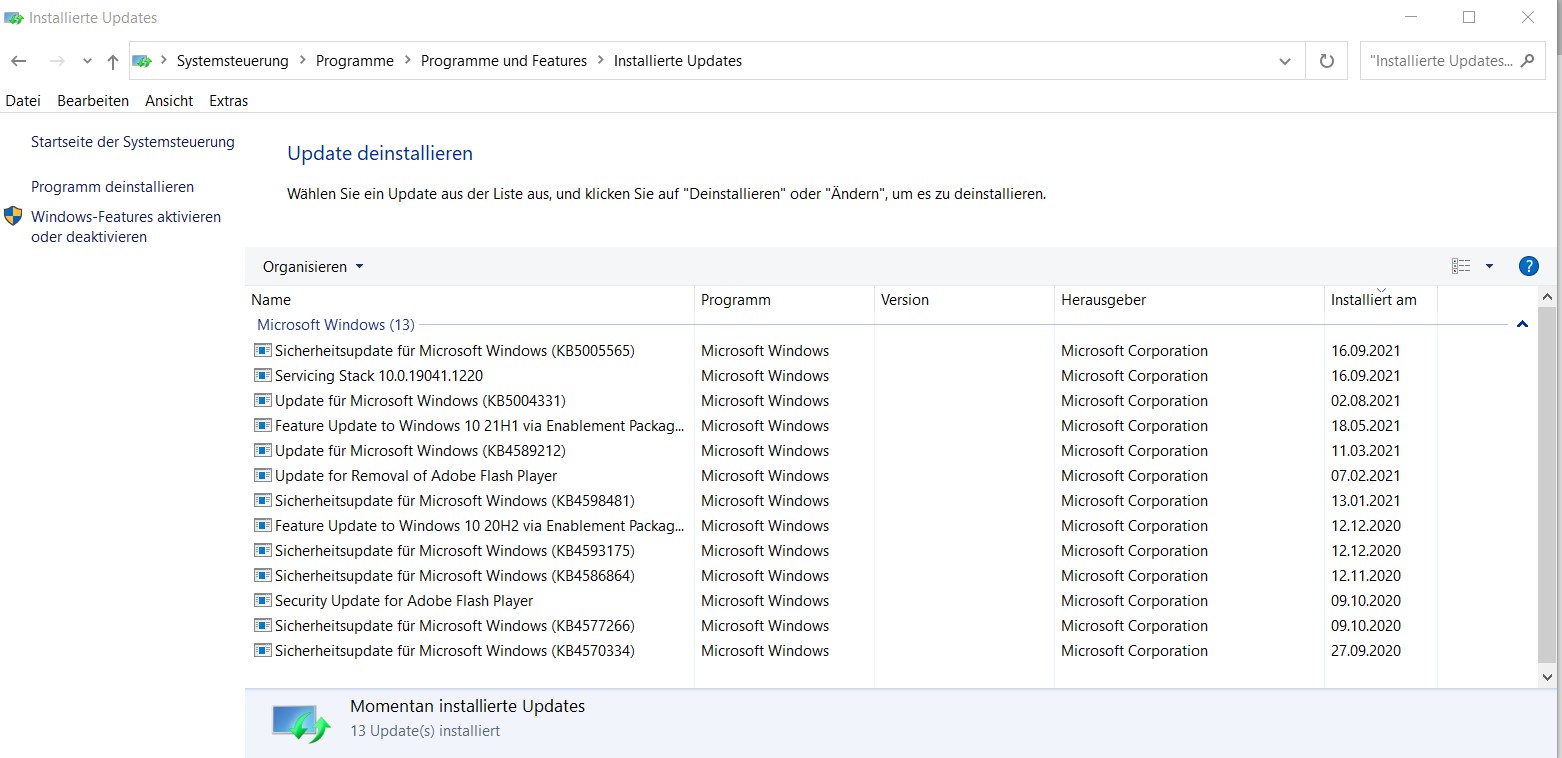Click the search magnifier icon
The width and height of the screenshot is (1562, 758).
(x=1527, y=61)
